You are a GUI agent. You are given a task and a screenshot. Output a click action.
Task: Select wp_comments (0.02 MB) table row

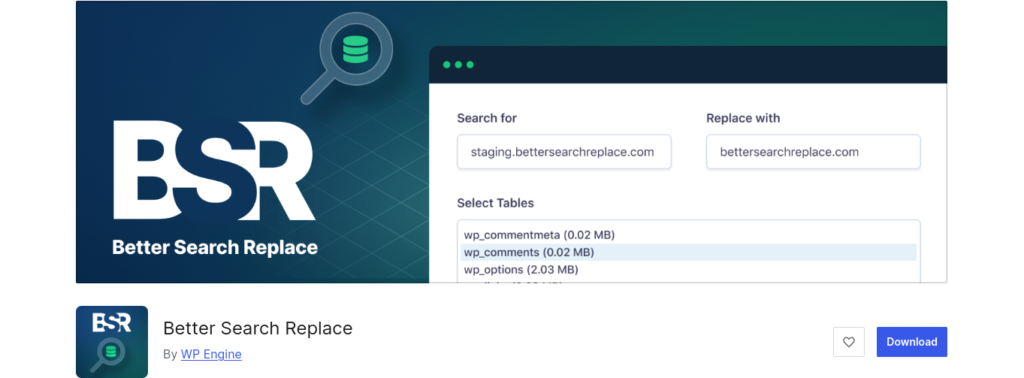click(688, 252)
